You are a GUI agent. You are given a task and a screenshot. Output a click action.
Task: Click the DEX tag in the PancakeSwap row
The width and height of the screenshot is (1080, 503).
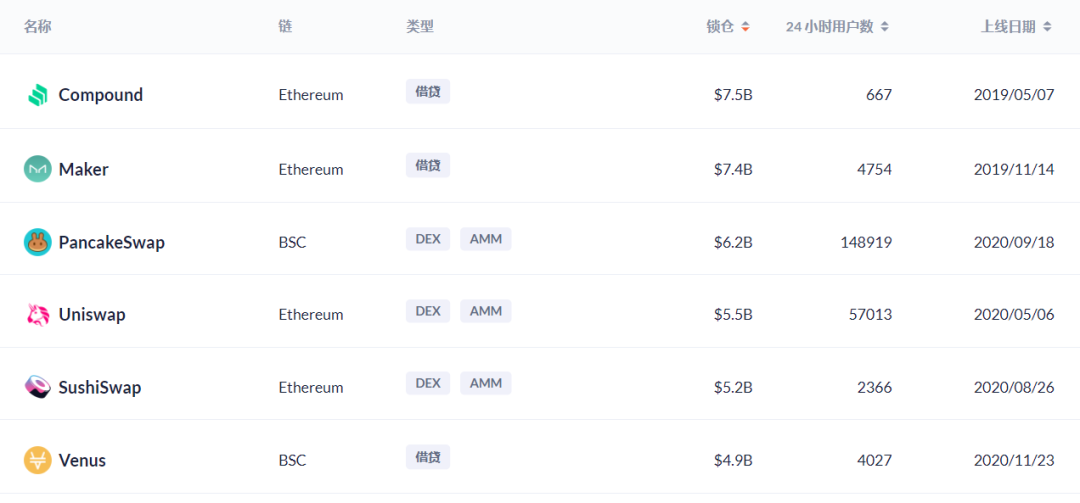(428, 239)
